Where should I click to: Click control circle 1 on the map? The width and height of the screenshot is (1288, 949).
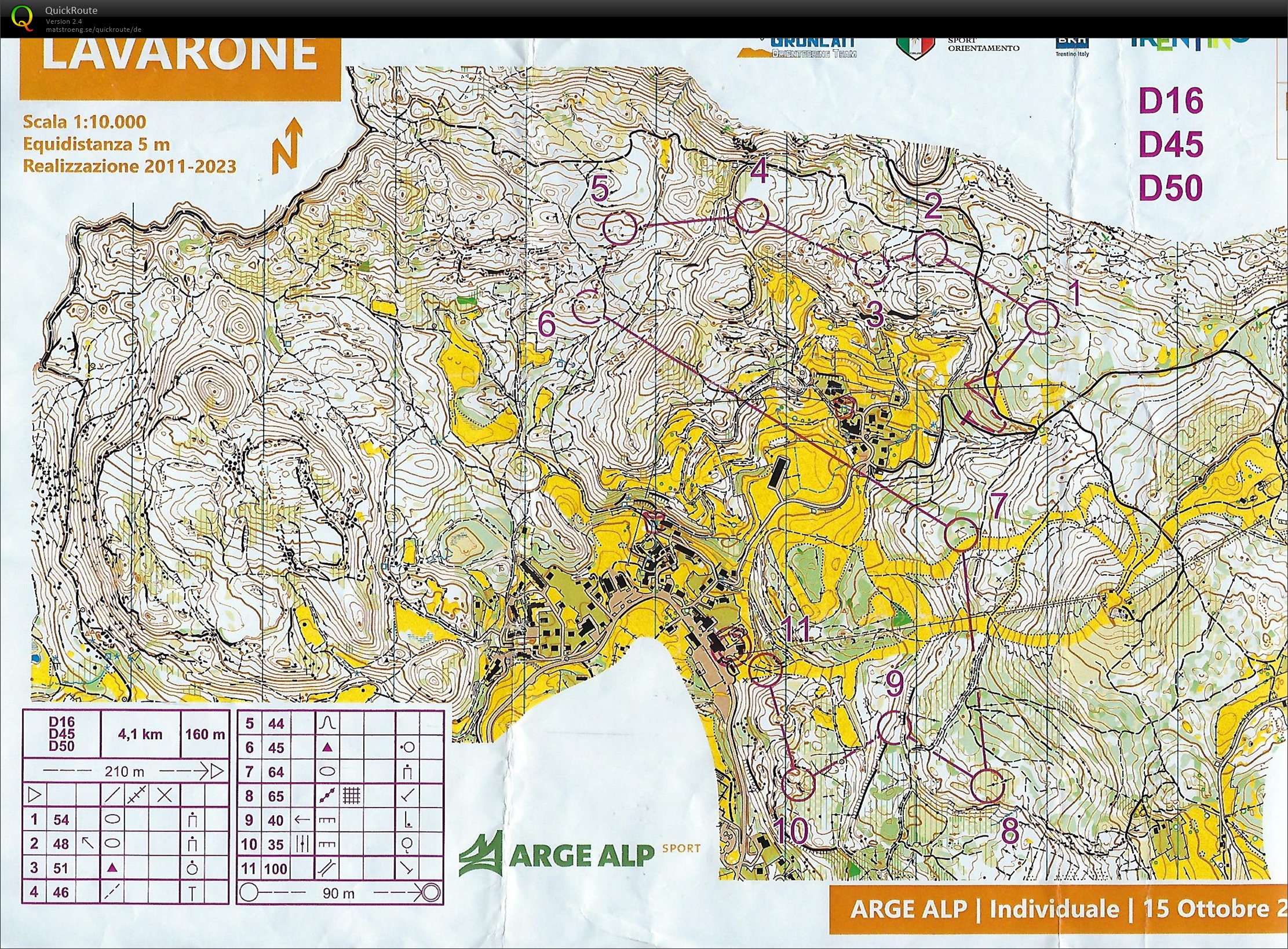(1042, 317)
